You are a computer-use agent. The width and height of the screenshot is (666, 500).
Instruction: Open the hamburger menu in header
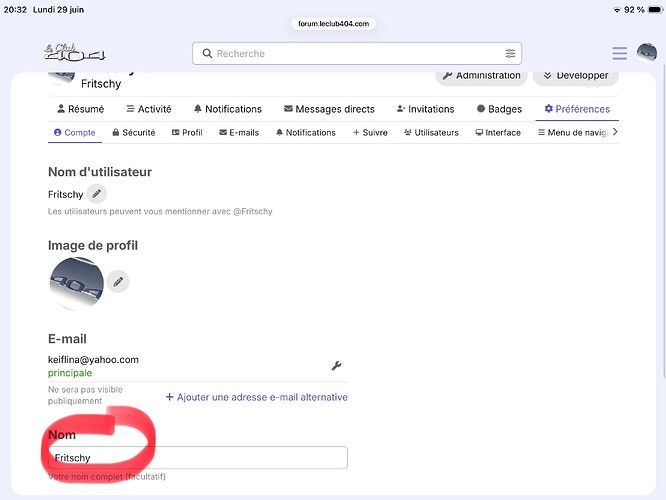619,54
